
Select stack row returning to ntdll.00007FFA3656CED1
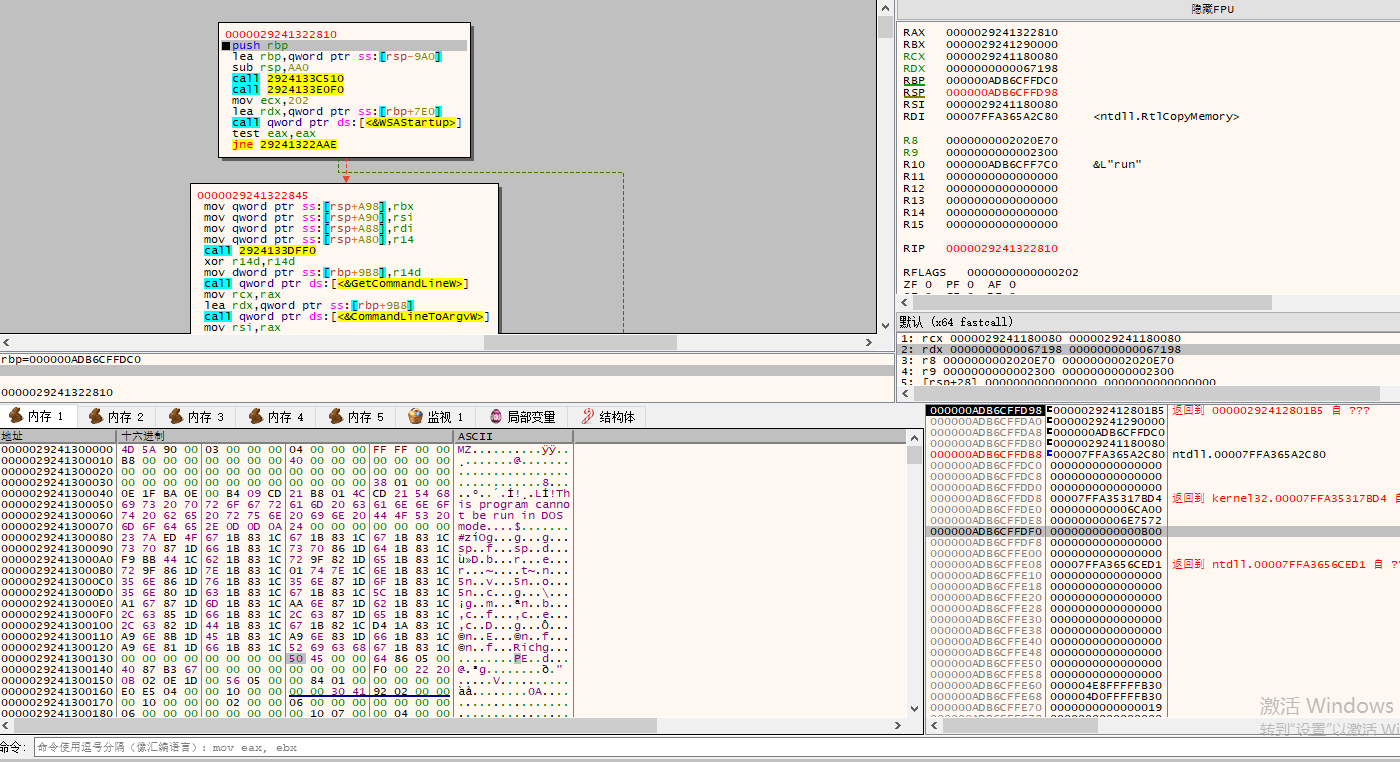pyautogui.click(x=1162, y=564)
